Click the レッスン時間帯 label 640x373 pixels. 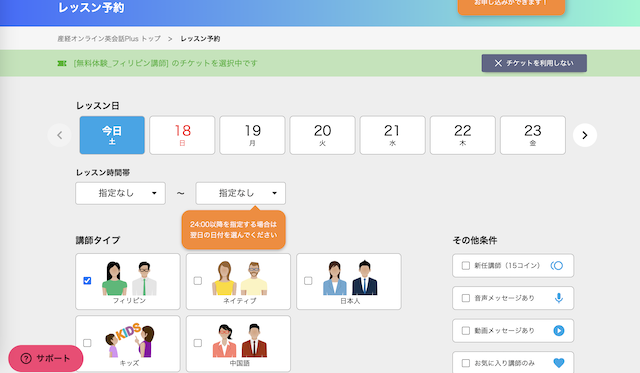pyautogui.click(x=103, y=173)
